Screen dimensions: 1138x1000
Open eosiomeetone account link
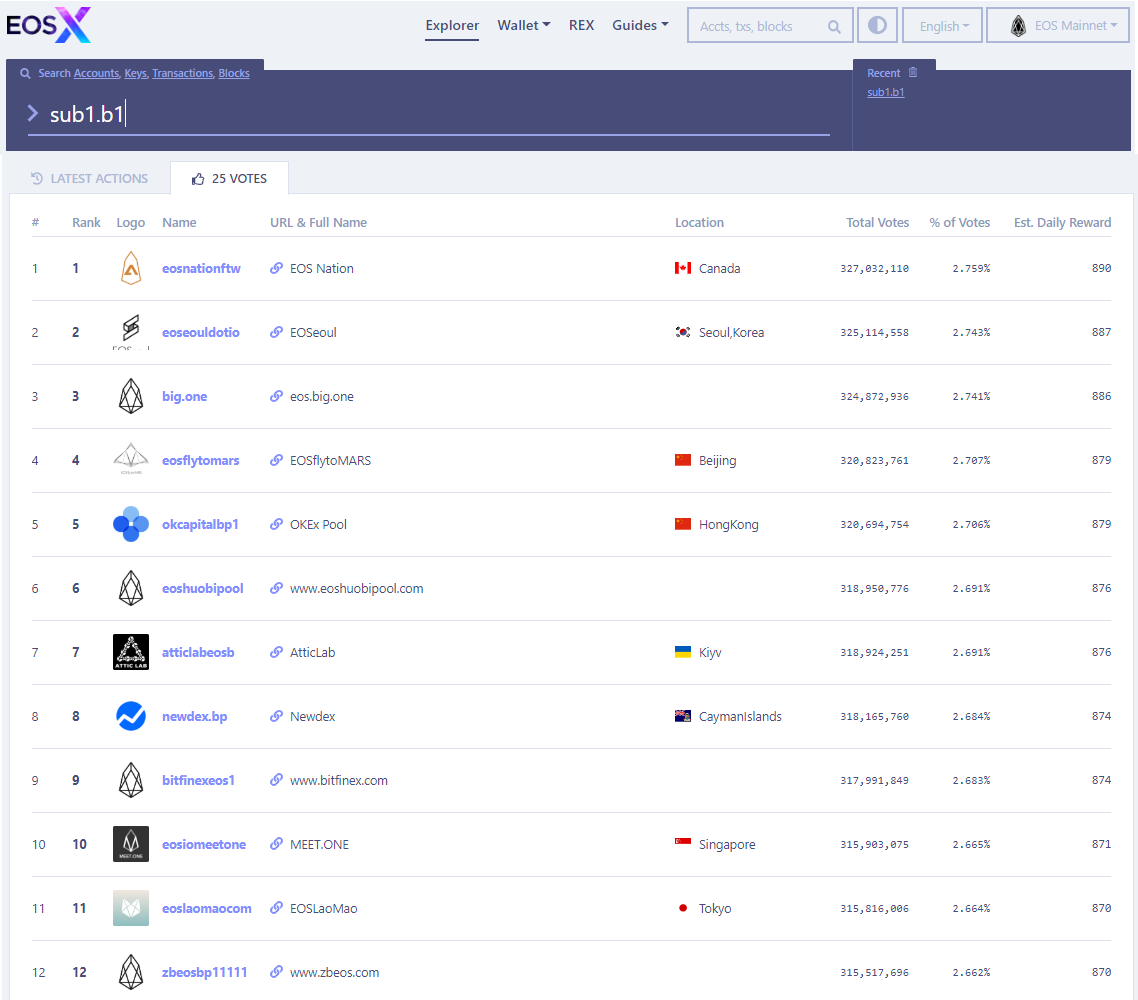tap(204, 844)
